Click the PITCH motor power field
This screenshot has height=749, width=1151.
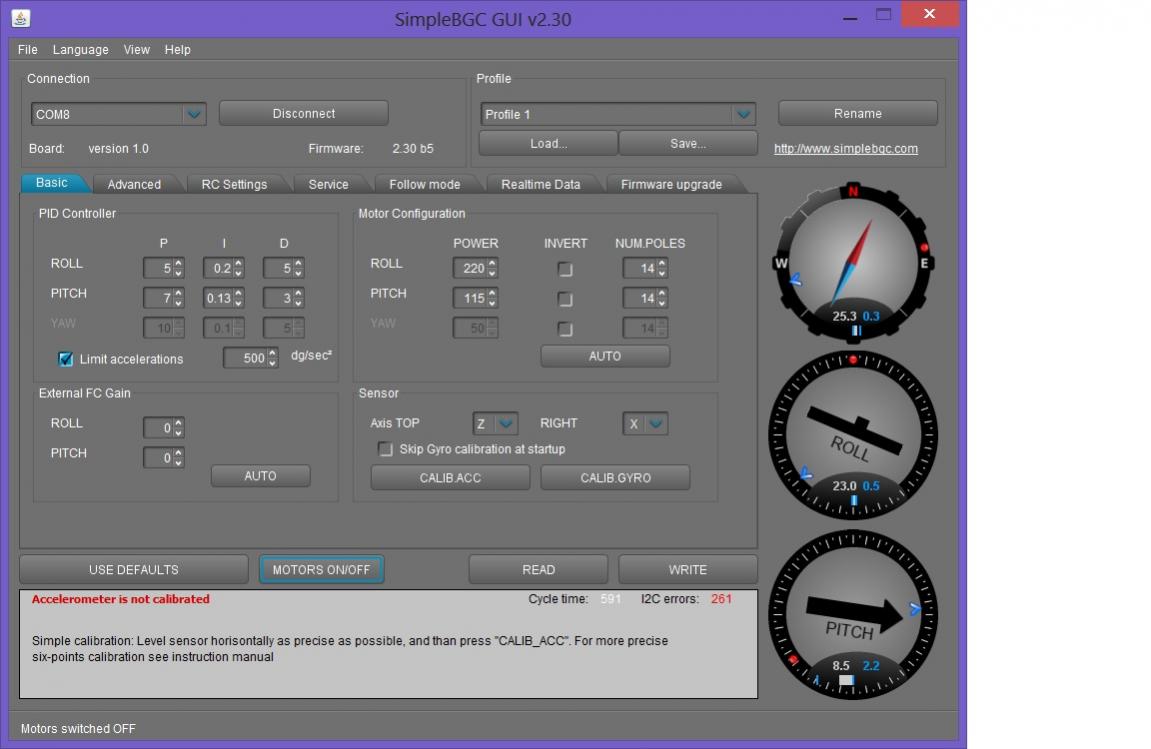pos(470,298)
